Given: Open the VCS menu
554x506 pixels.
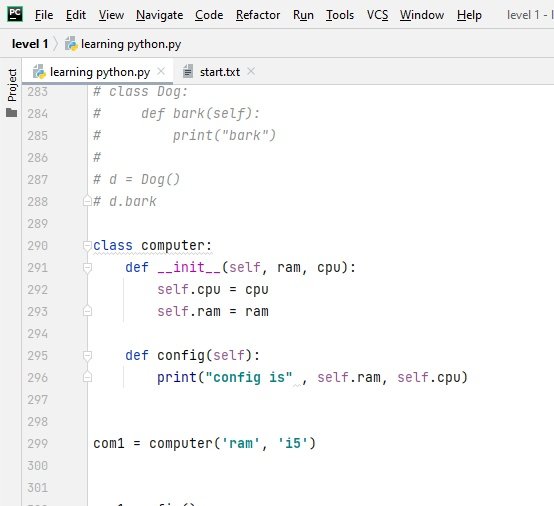Looking at the screenshot, I should pos(377,15).
